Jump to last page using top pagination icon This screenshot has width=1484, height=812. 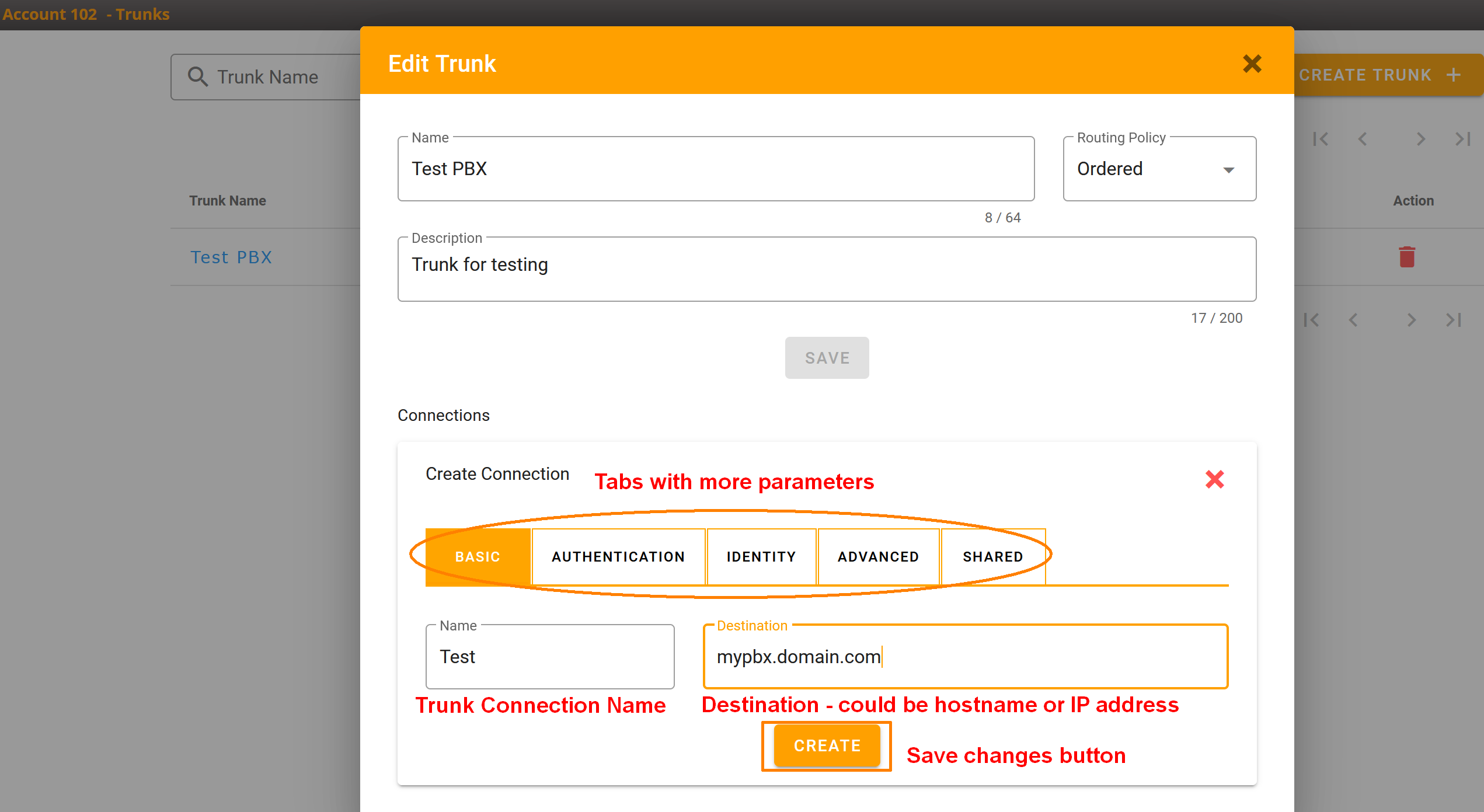(x=1462, y=139)
